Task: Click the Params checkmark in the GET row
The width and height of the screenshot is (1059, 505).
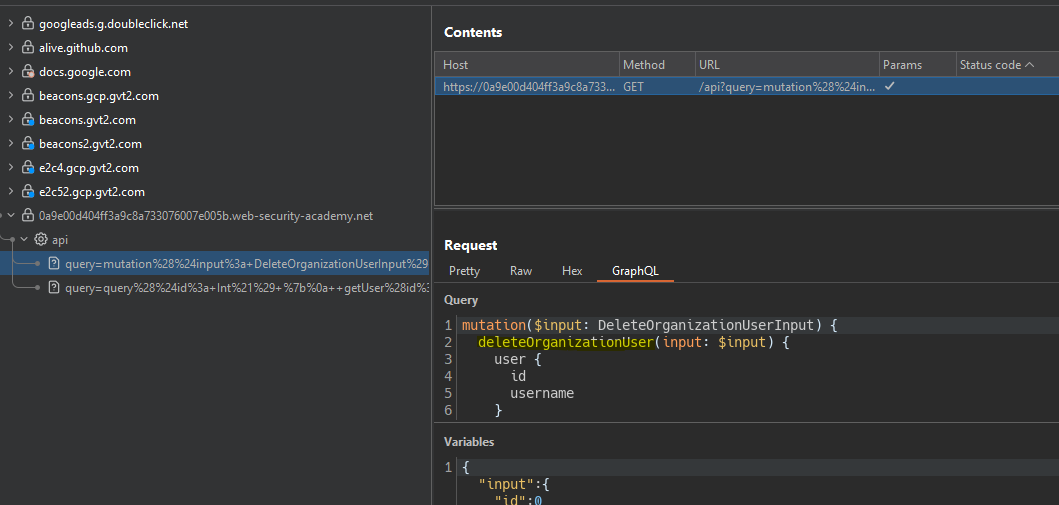Action: tap(889, 87)
